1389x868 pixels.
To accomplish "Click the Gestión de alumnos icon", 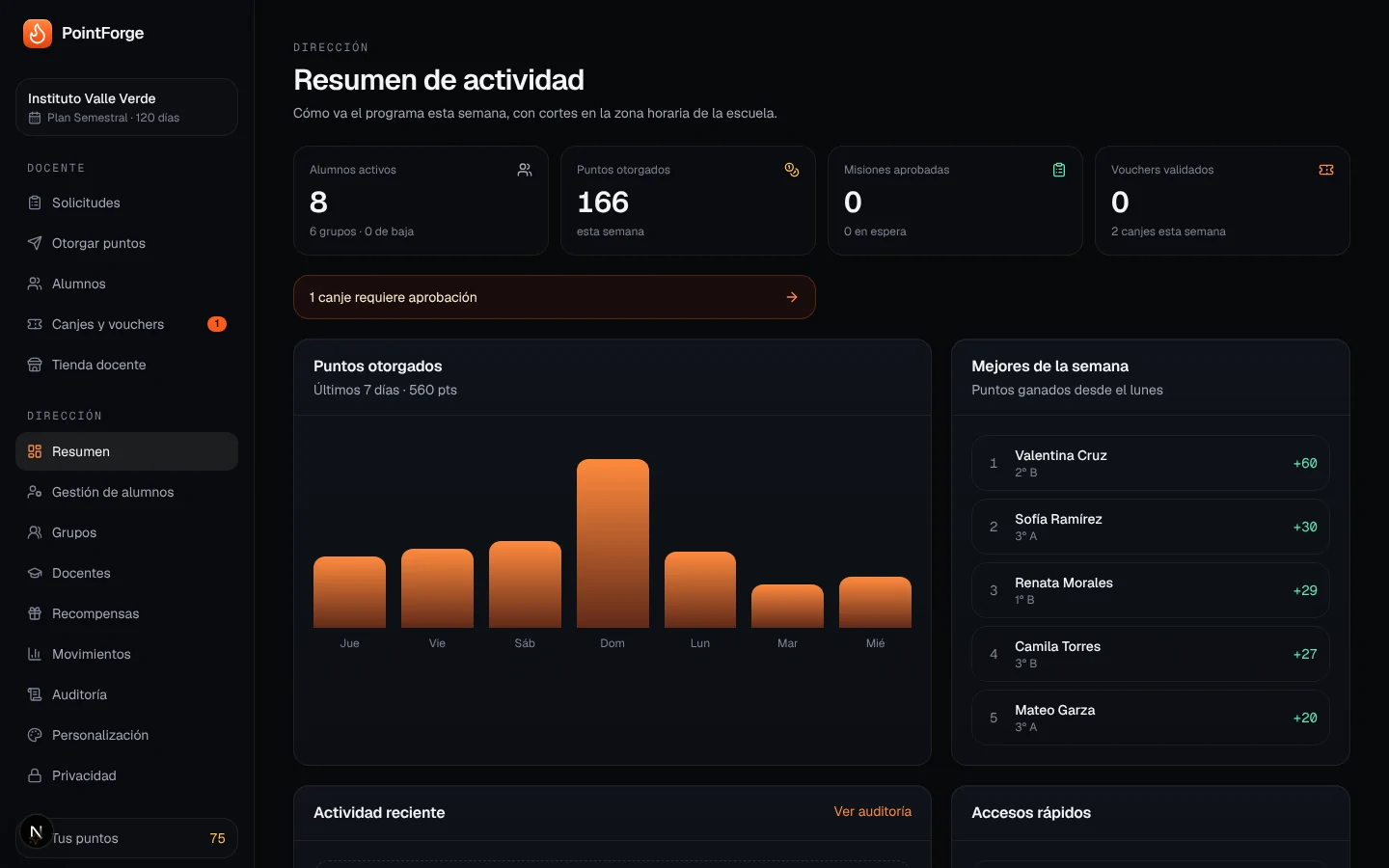I will (x=35, y=492).
